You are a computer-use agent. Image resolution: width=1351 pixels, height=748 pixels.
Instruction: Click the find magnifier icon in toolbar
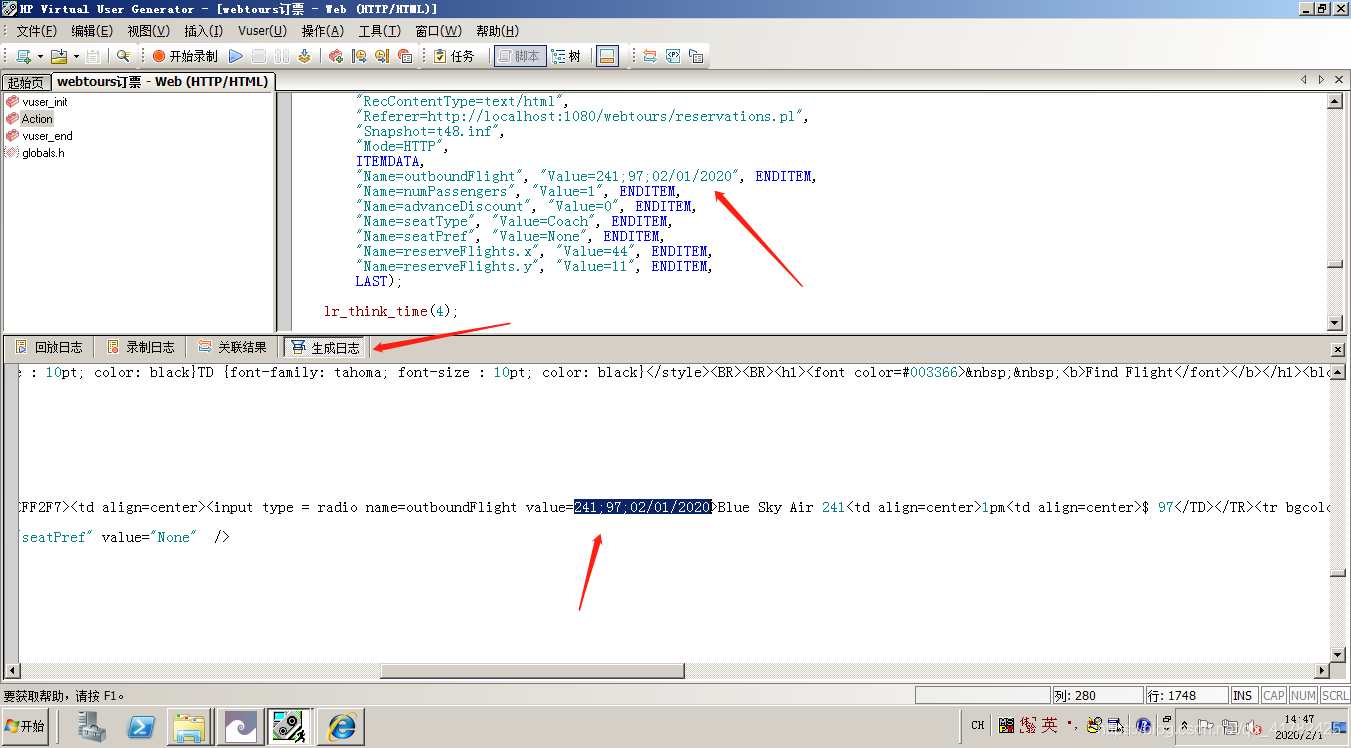tap(123, 56)
